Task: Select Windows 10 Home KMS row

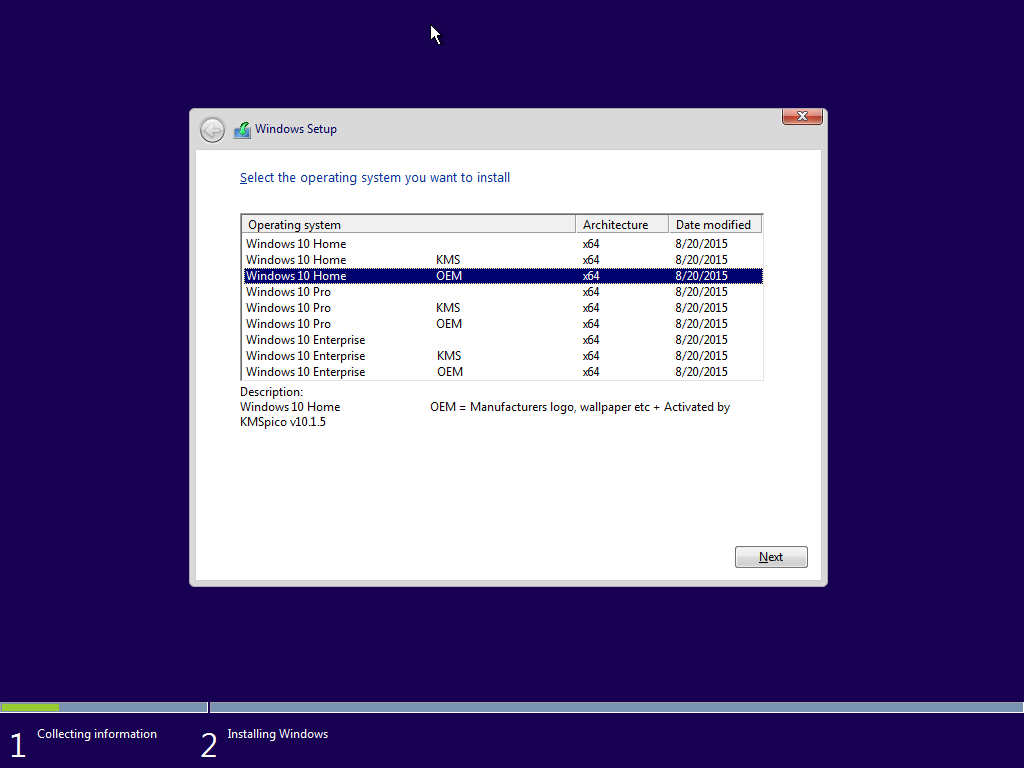Action: click(503, 260)
